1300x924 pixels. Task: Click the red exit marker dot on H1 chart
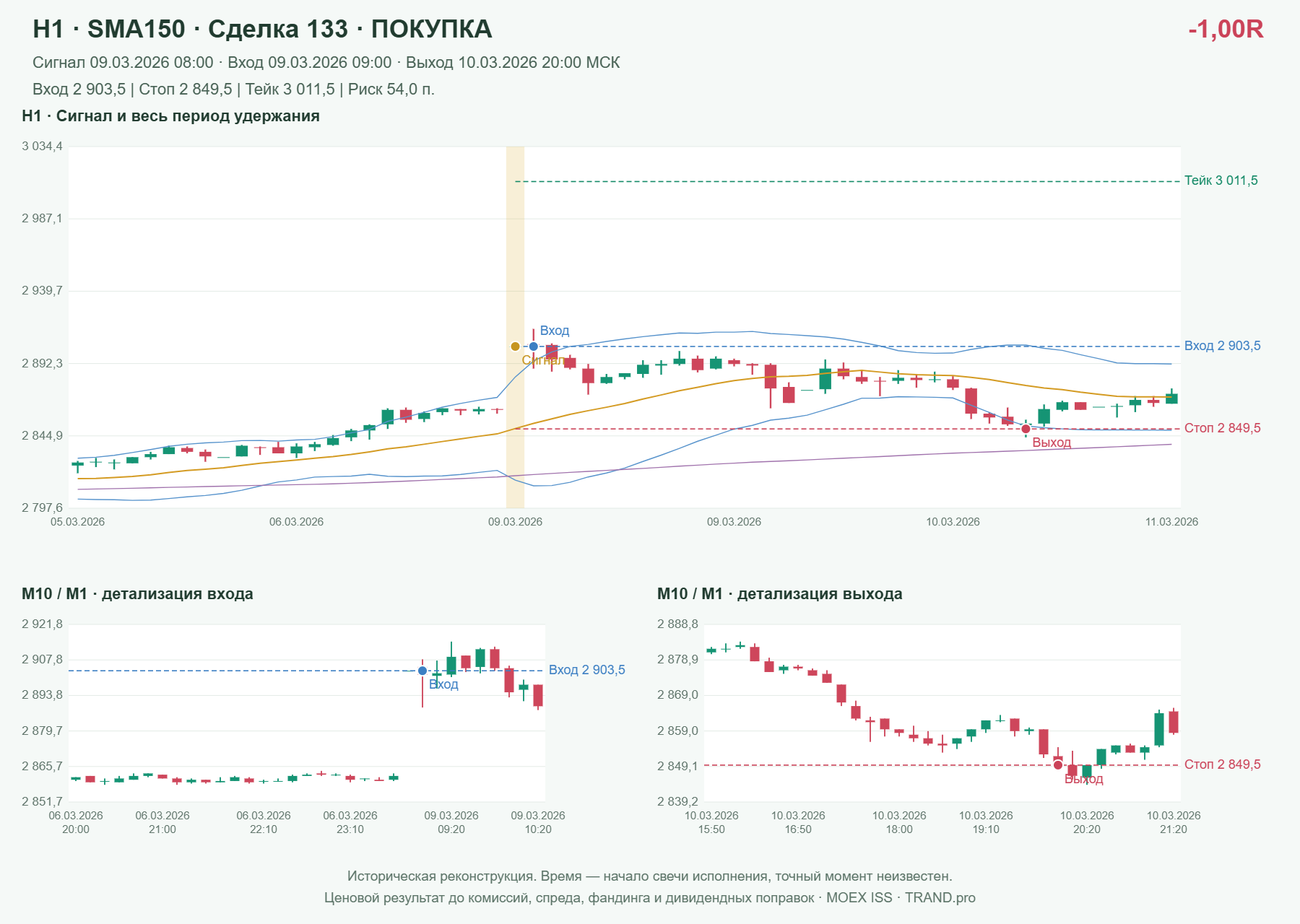(x=1026, y=429)
